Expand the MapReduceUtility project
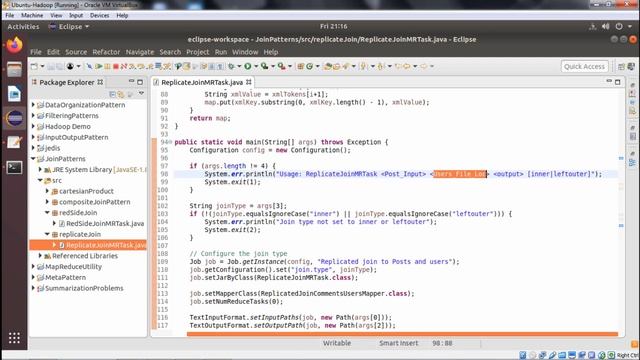This screenshot has height=360, width=640. click(x=33, y=267)
